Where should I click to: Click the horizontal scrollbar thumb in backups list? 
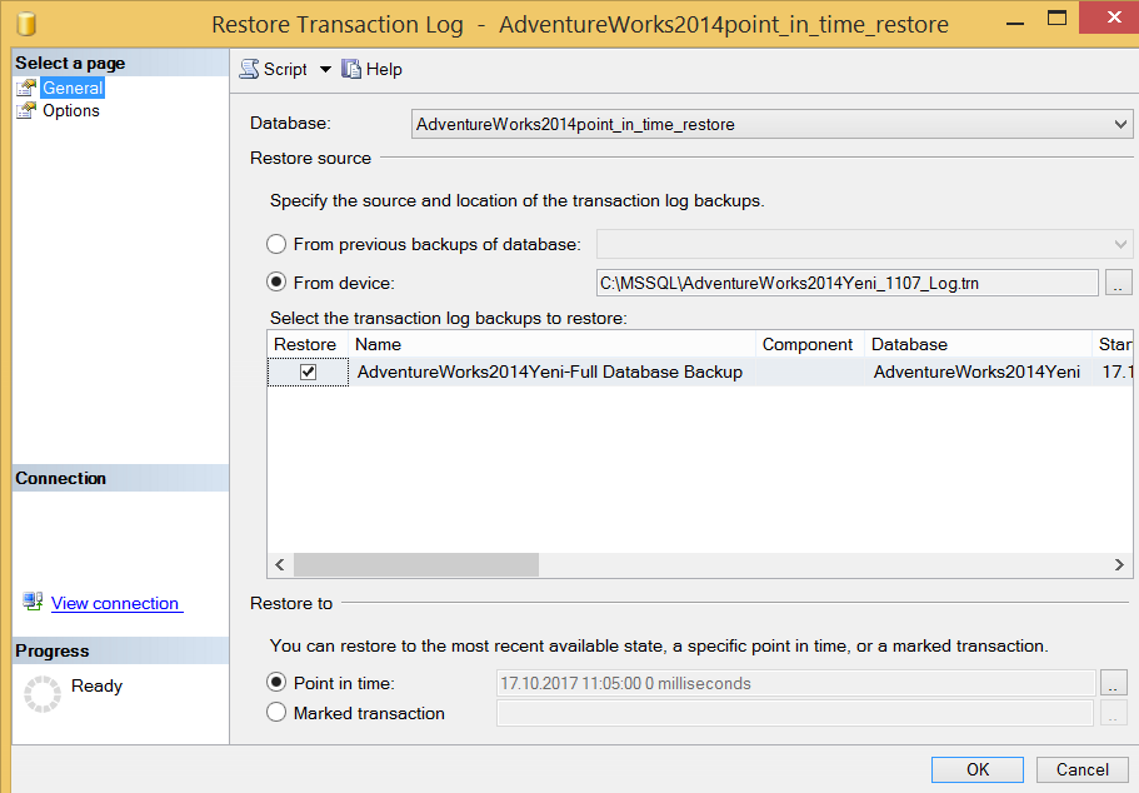[416, 564]
